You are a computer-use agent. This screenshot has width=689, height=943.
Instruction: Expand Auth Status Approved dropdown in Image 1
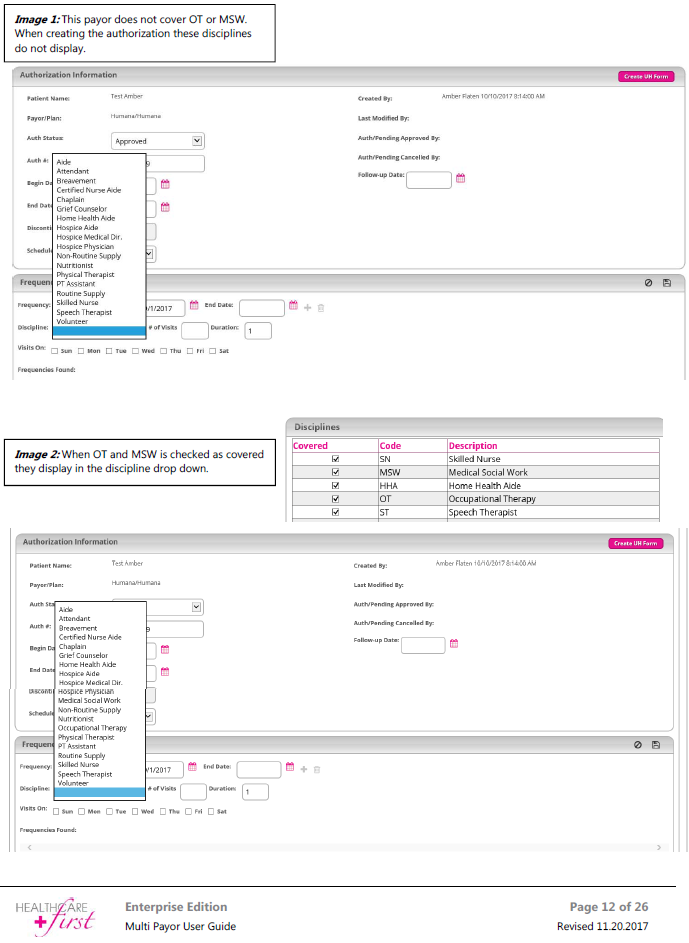(x=196, y=141)
